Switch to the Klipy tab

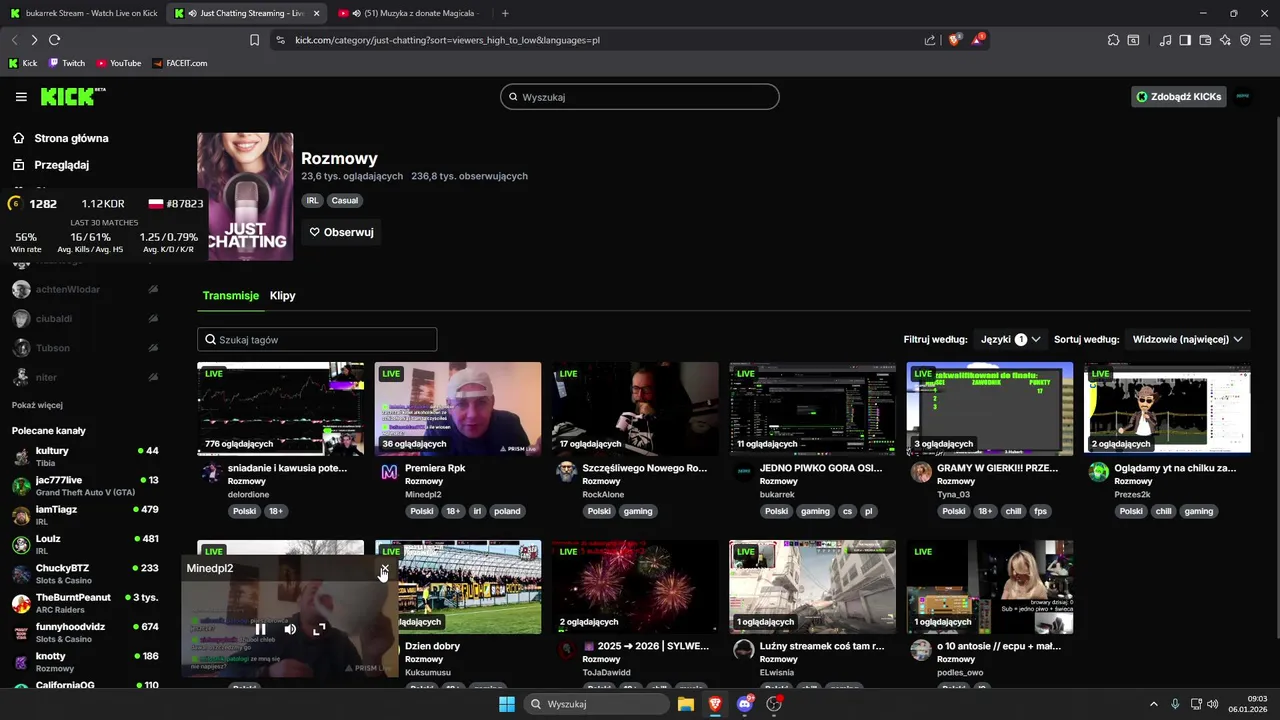pyautogui.click(x=283, y=296)
